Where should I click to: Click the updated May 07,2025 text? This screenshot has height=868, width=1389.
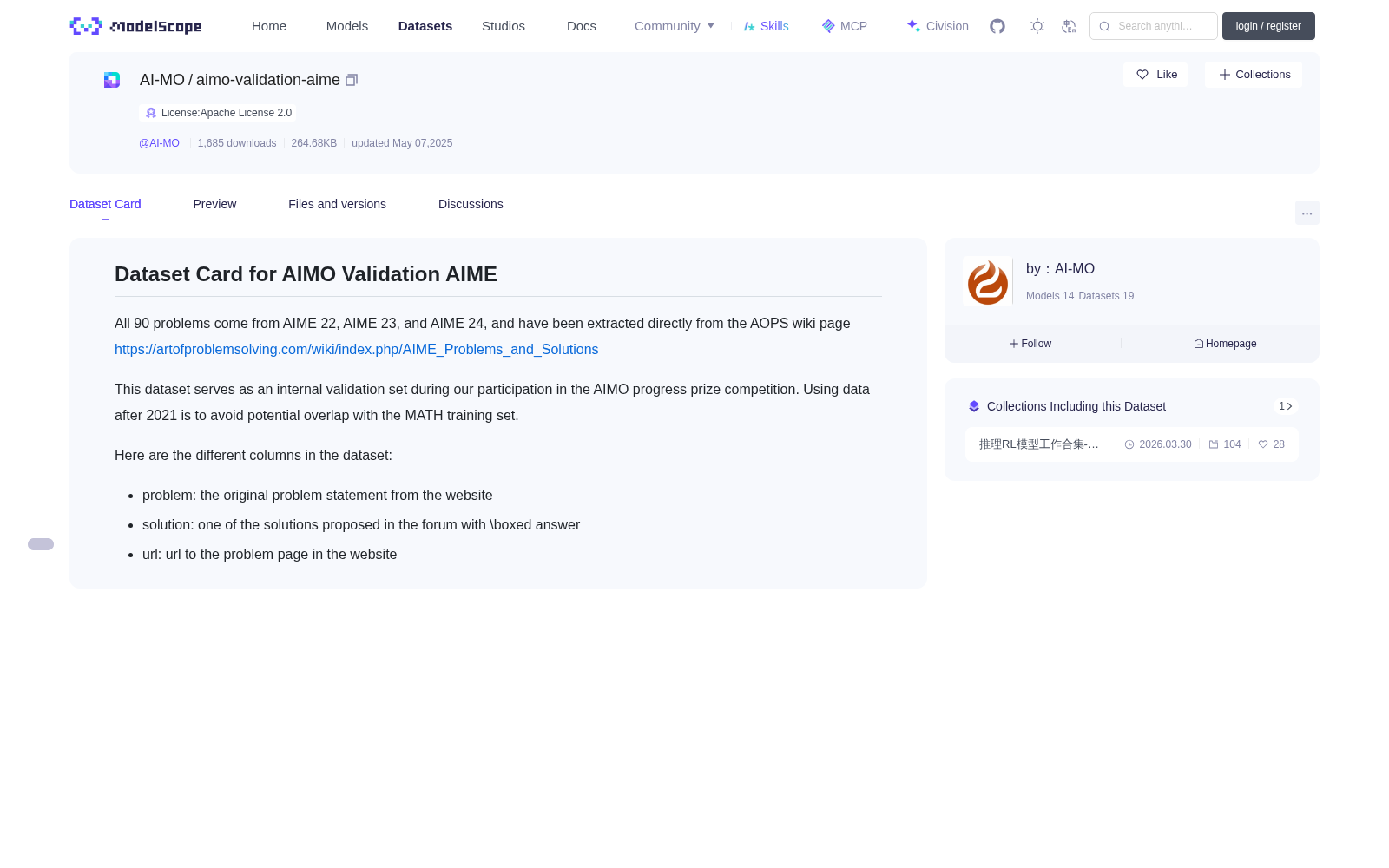[402, 143]
